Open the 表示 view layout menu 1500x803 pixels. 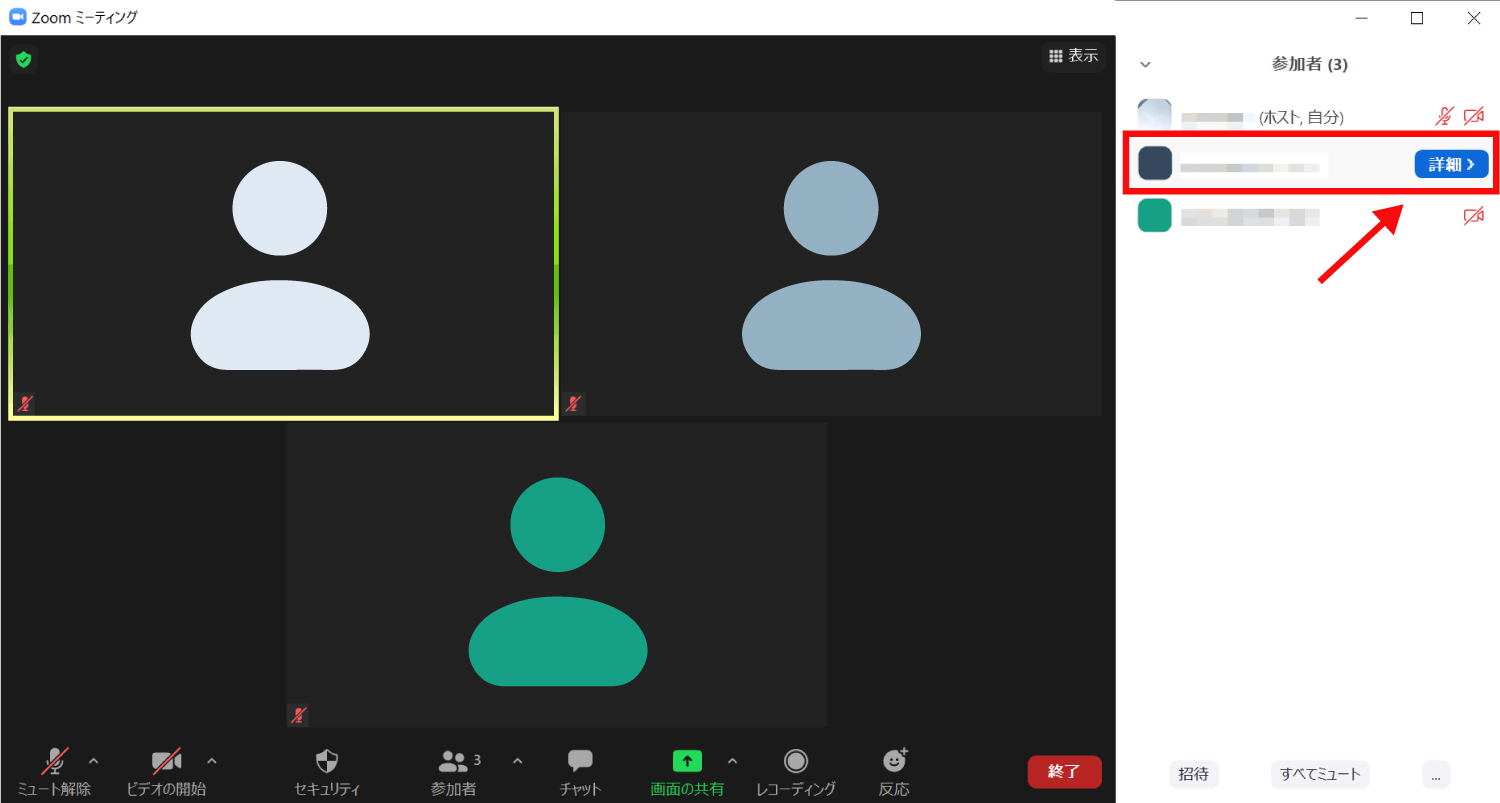[x=1073, y=56]
